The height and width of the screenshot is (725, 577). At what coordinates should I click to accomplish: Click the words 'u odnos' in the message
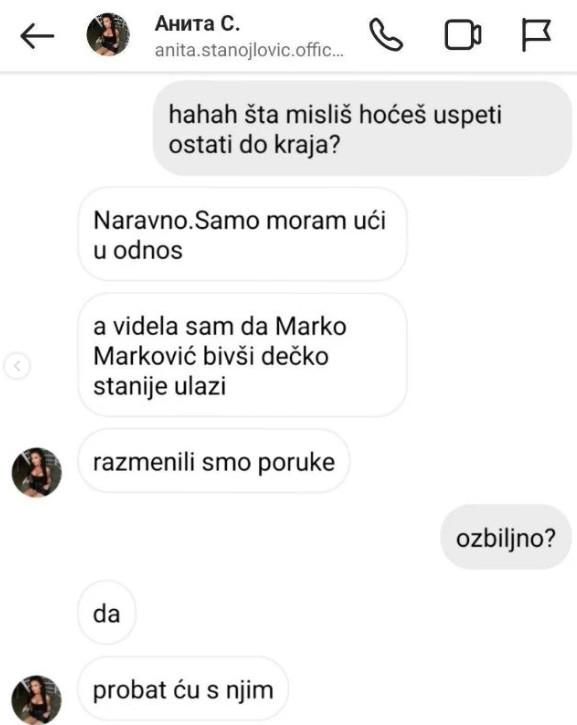click(x=138, y=250)
